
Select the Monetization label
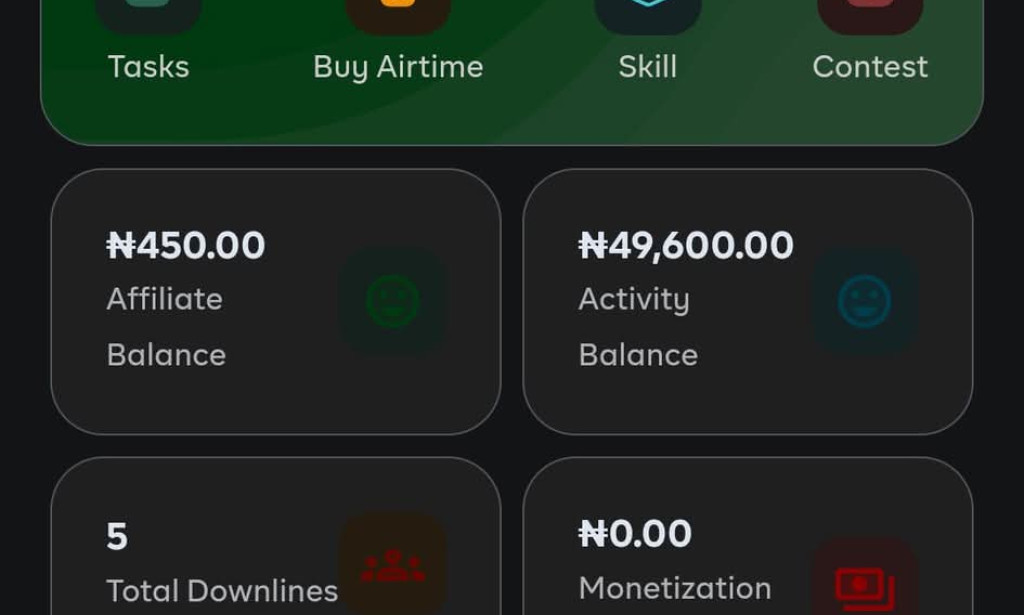click(x=675, y=588)
